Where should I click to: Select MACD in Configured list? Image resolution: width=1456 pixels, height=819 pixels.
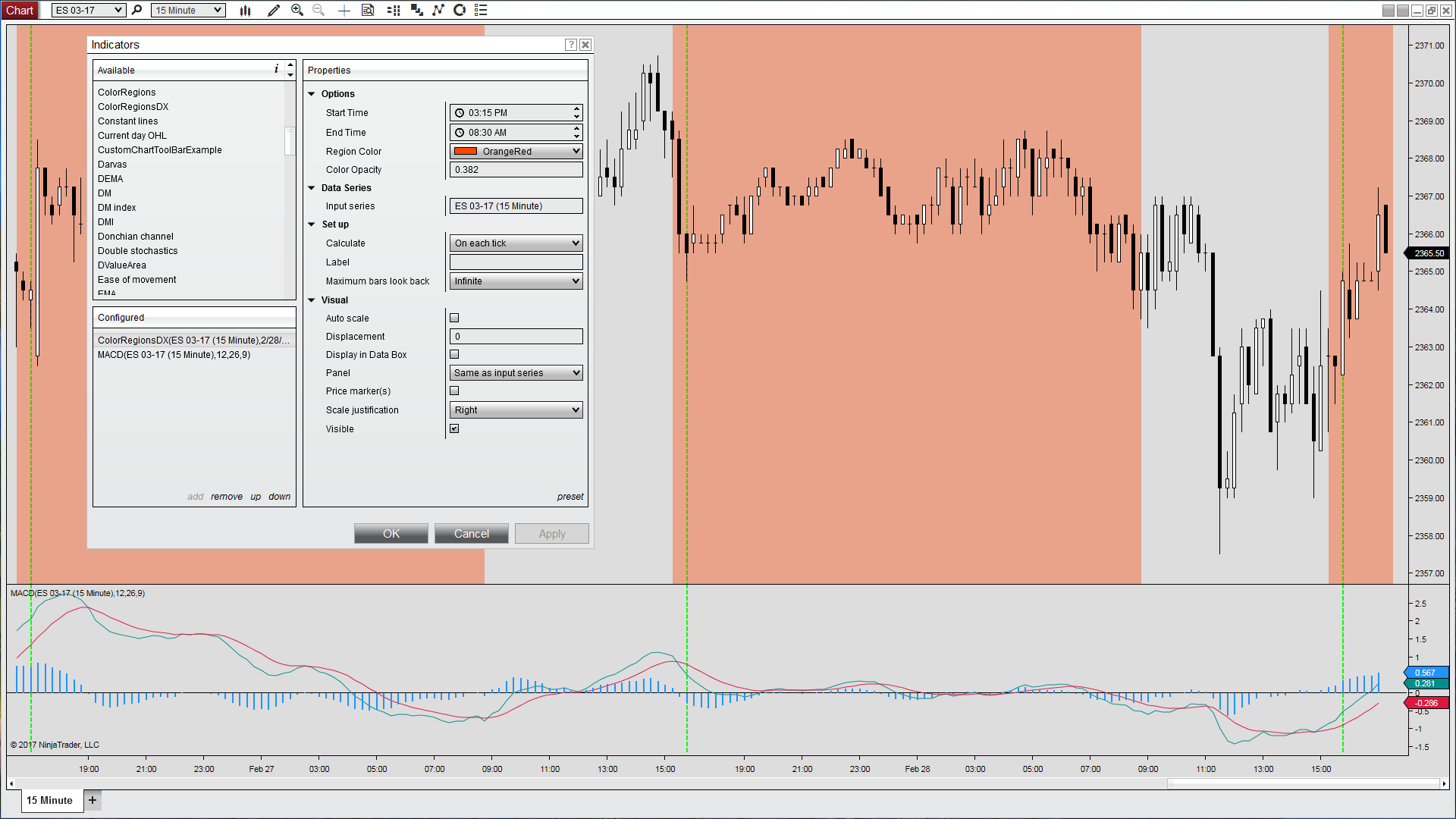[174, 355]
